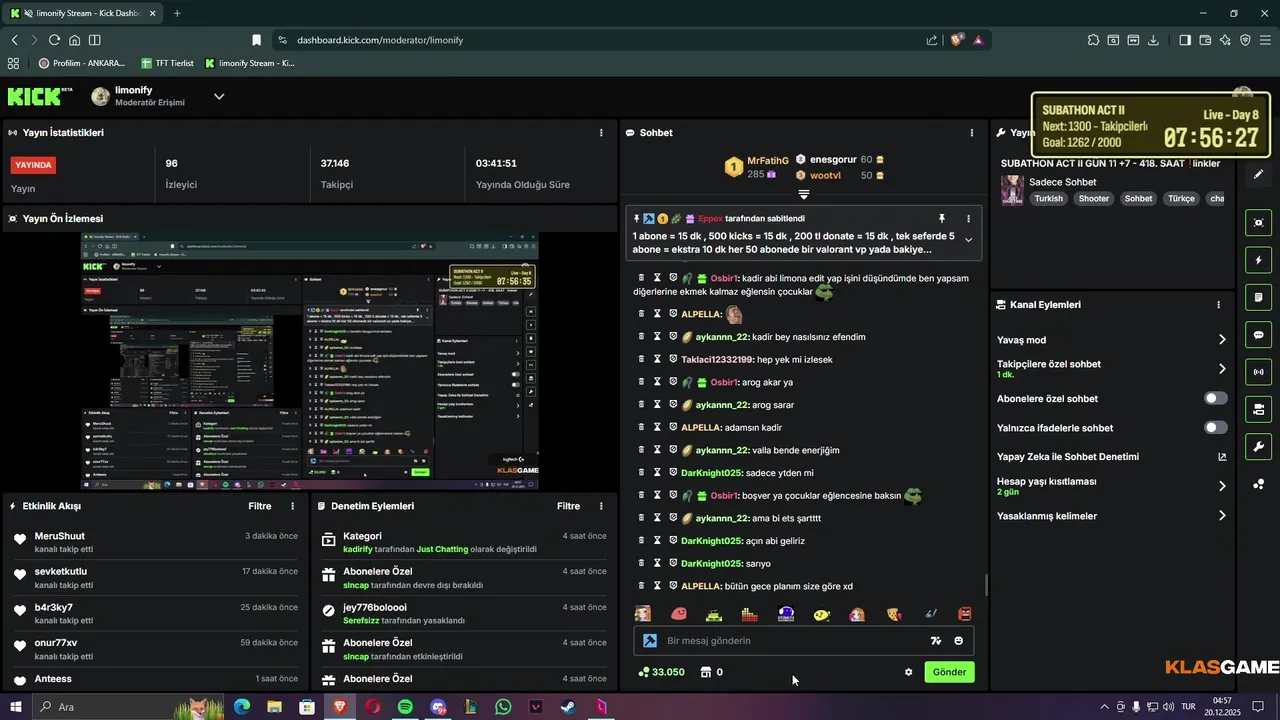Expand the pinned message chevron
The image size is (1280, 720).
(968, 240)
